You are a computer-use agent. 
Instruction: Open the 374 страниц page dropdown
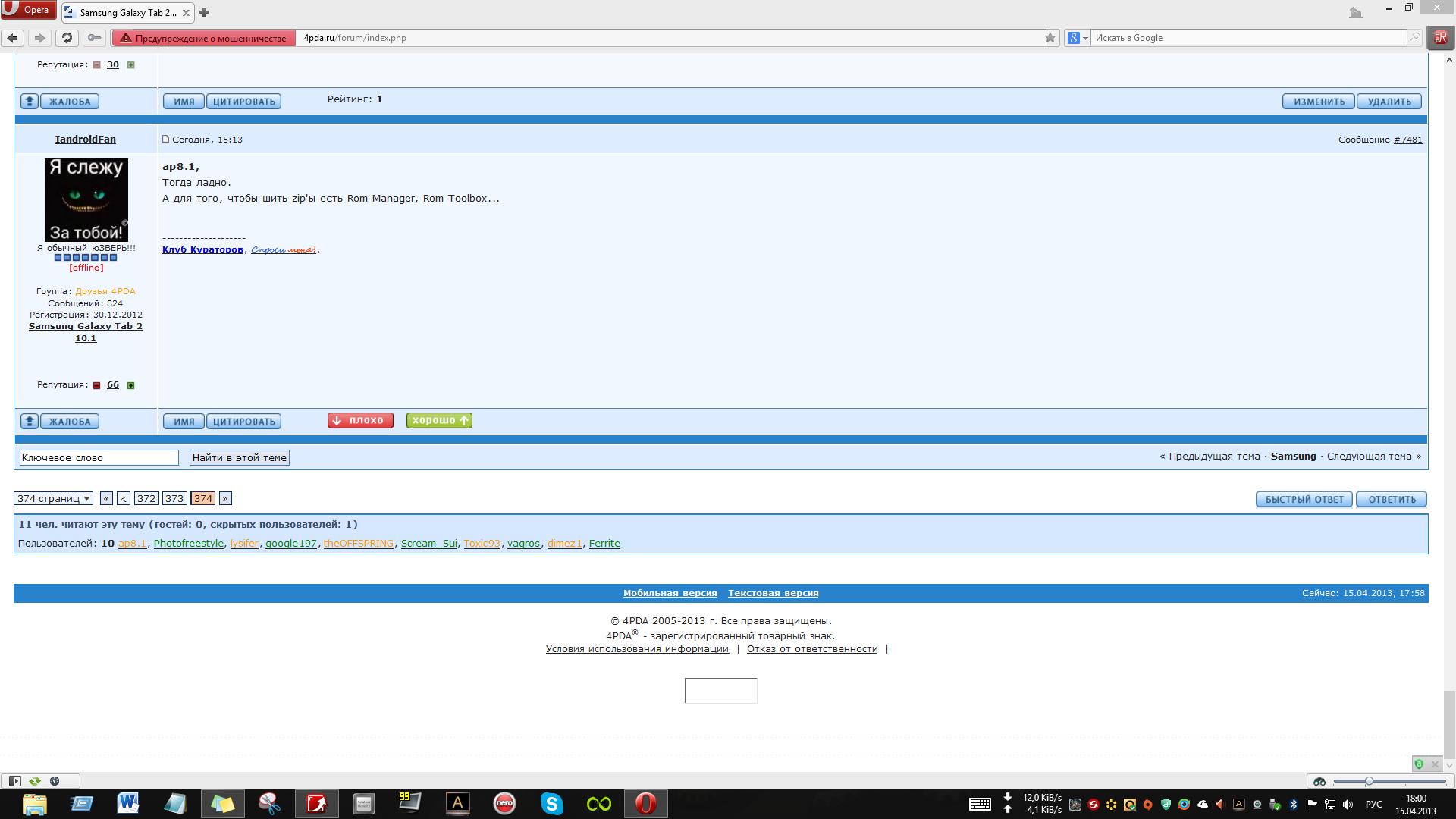tap(53, 498)
